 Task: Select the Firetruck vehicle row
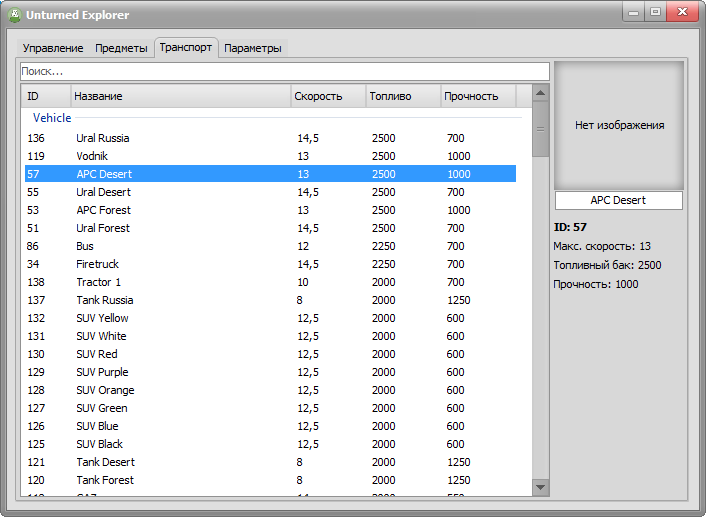[97, 264]
